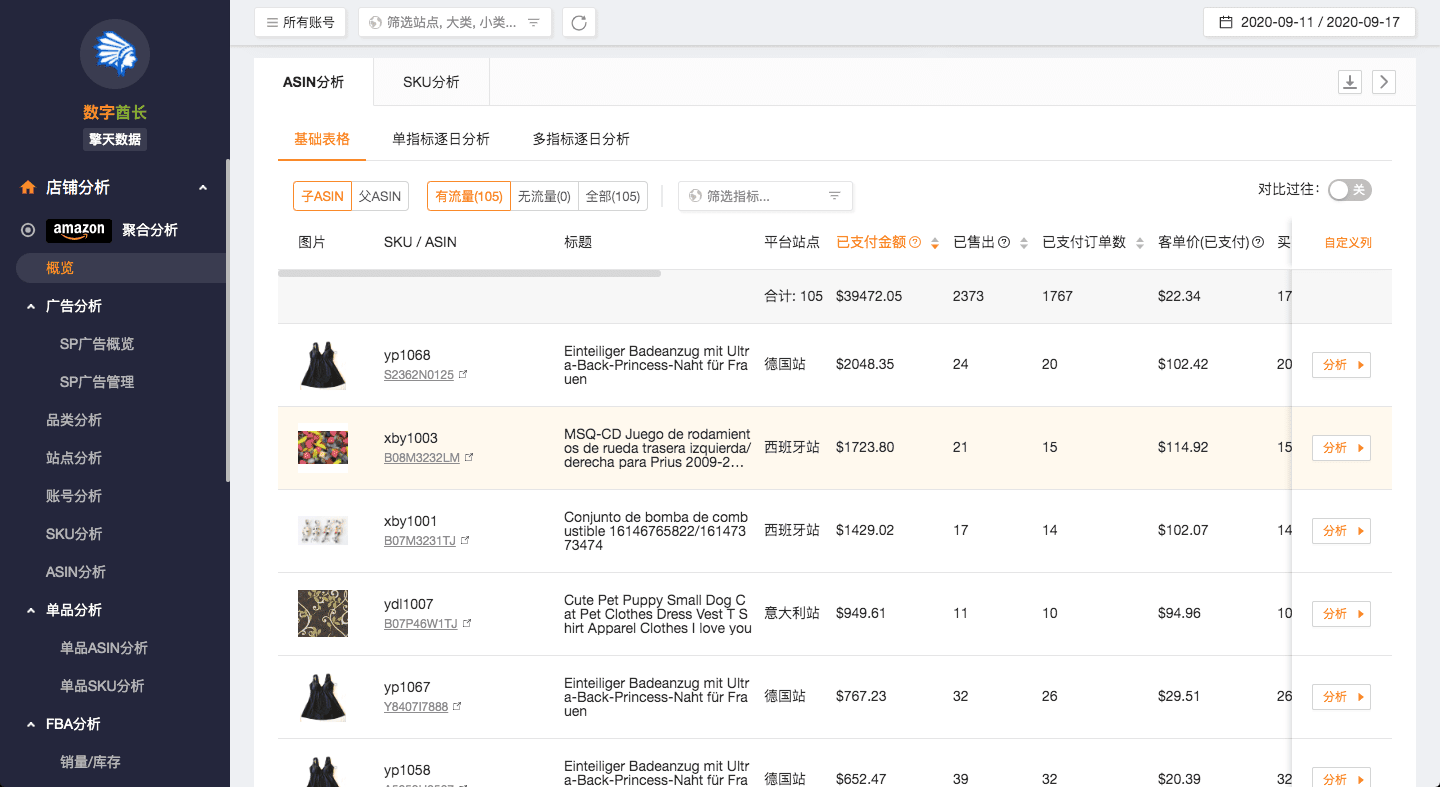Select the 无流量(0) filter option

pos(544,197)
